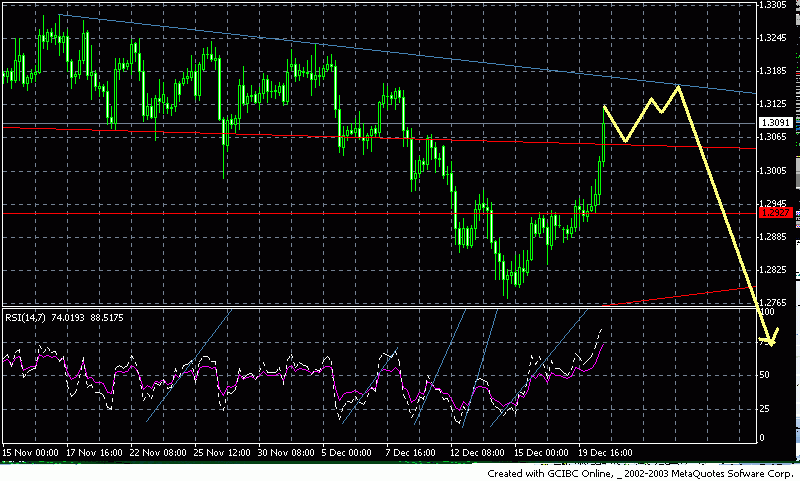Click price axis value 1.3125
The height and width of the screenshot is (481, 800).
click(772, 104)
